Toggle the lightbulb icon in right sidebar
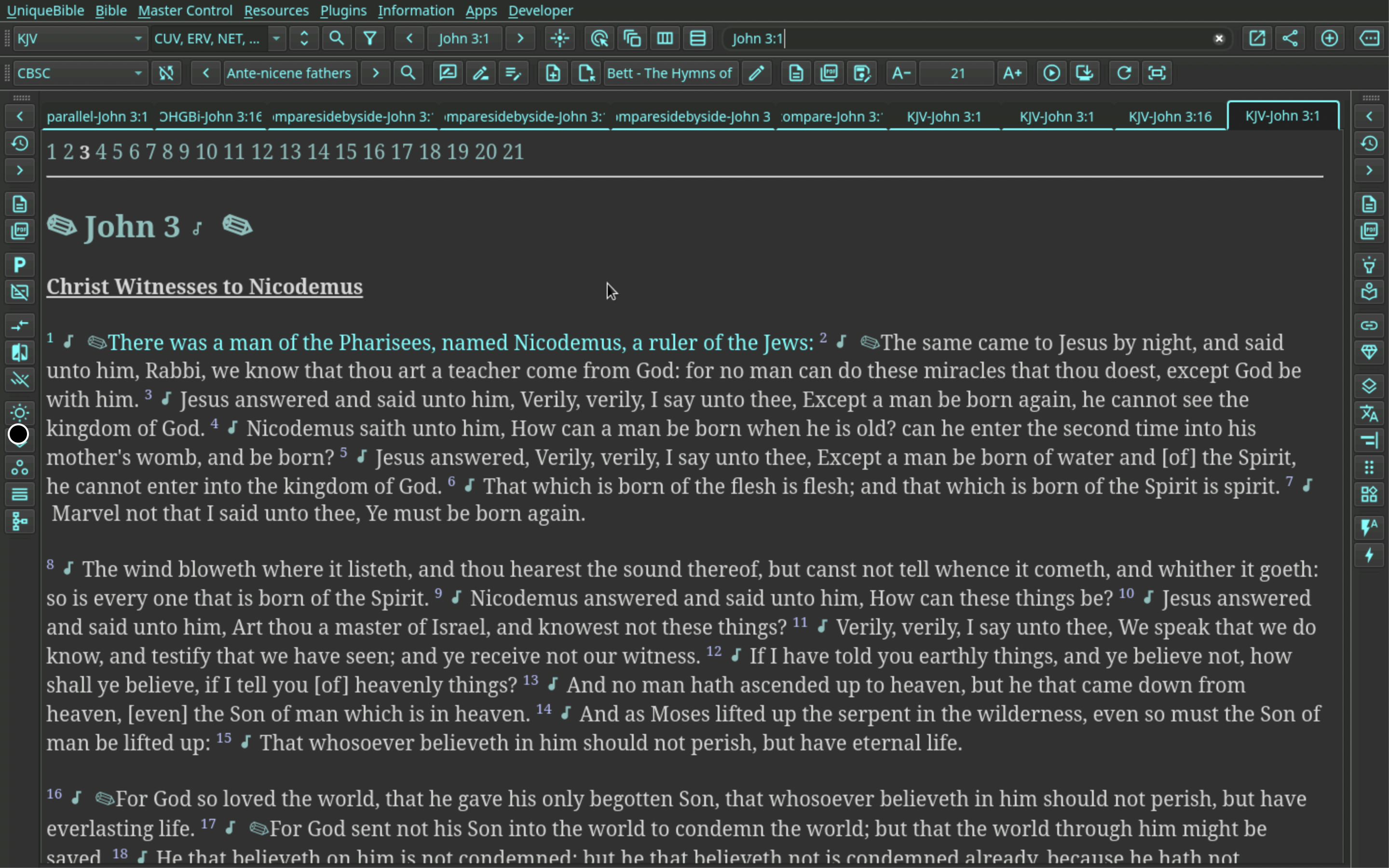The width and height of the screenshot is (1389, 868). [1370, 265]
